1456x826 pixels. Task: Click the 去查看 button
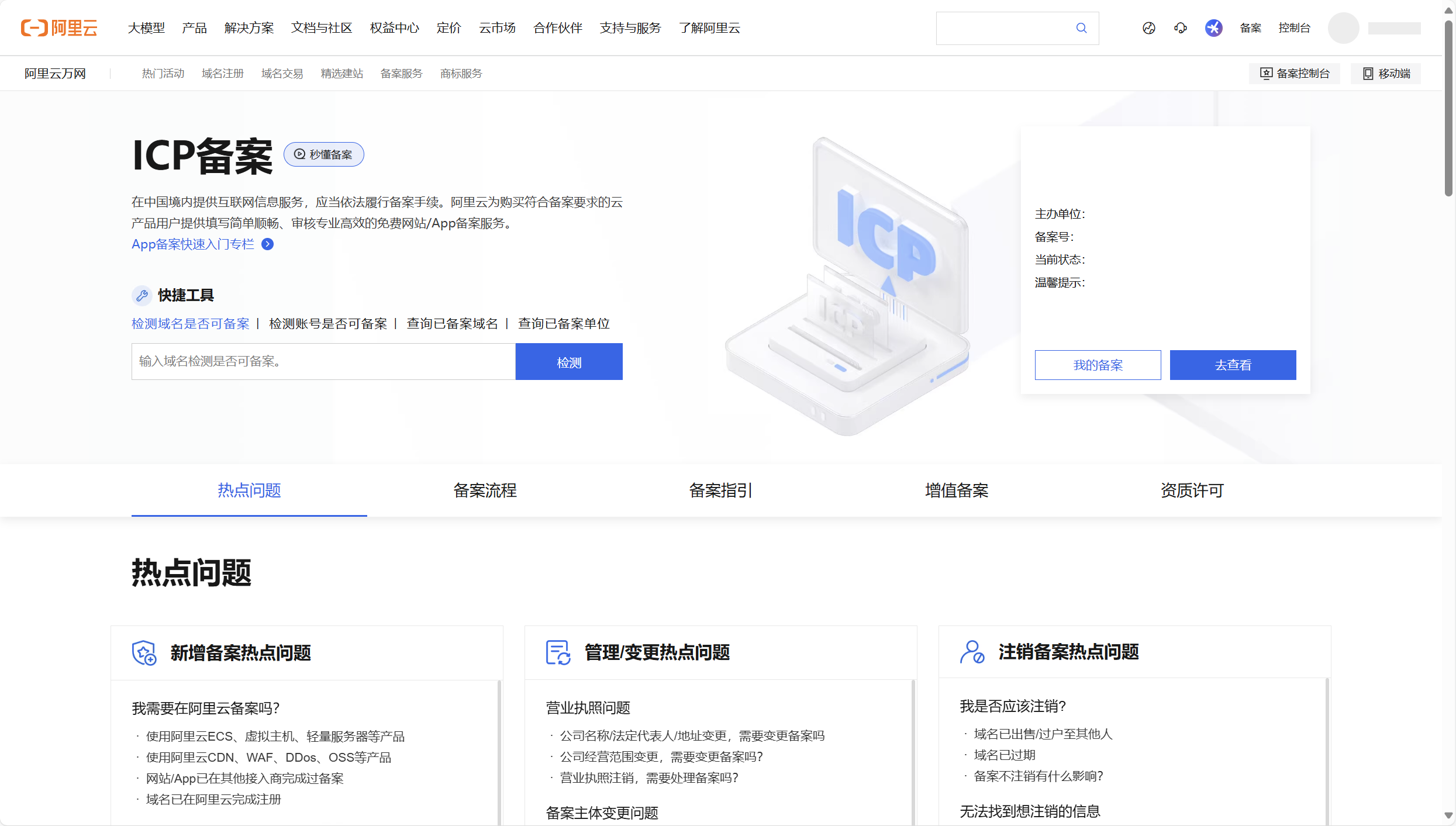1233,365
